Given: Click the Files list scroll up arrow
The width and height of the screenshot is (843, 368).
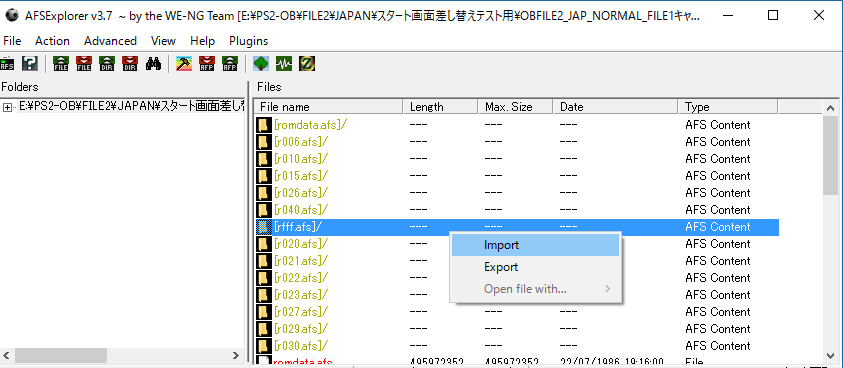Looking at the screenshot, I should click(831, 107).
